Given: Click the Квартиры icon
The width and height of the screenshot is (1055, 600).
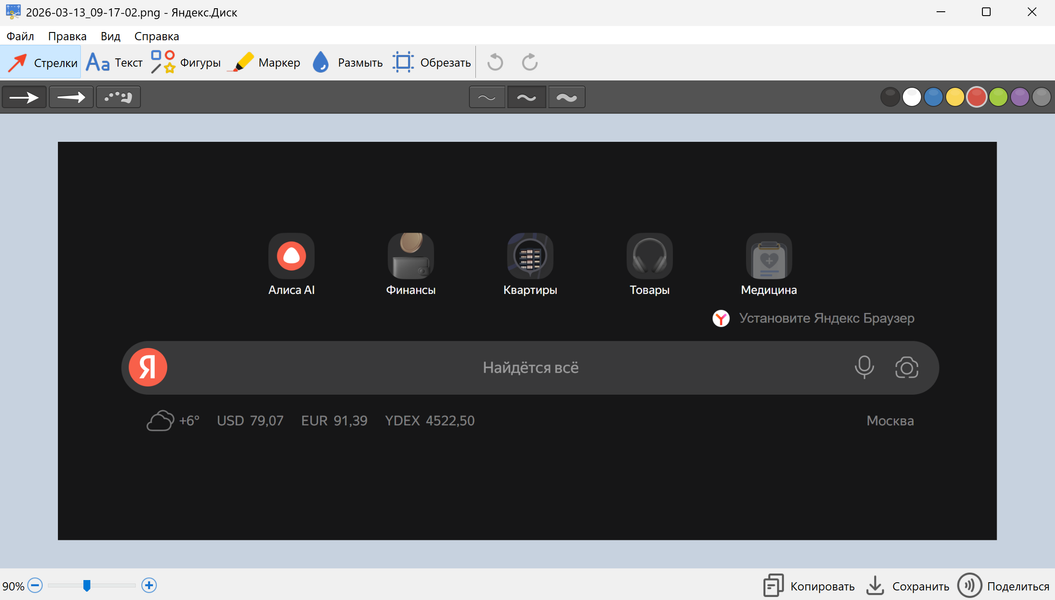Looking at the screenshot, I should [530, 256].
